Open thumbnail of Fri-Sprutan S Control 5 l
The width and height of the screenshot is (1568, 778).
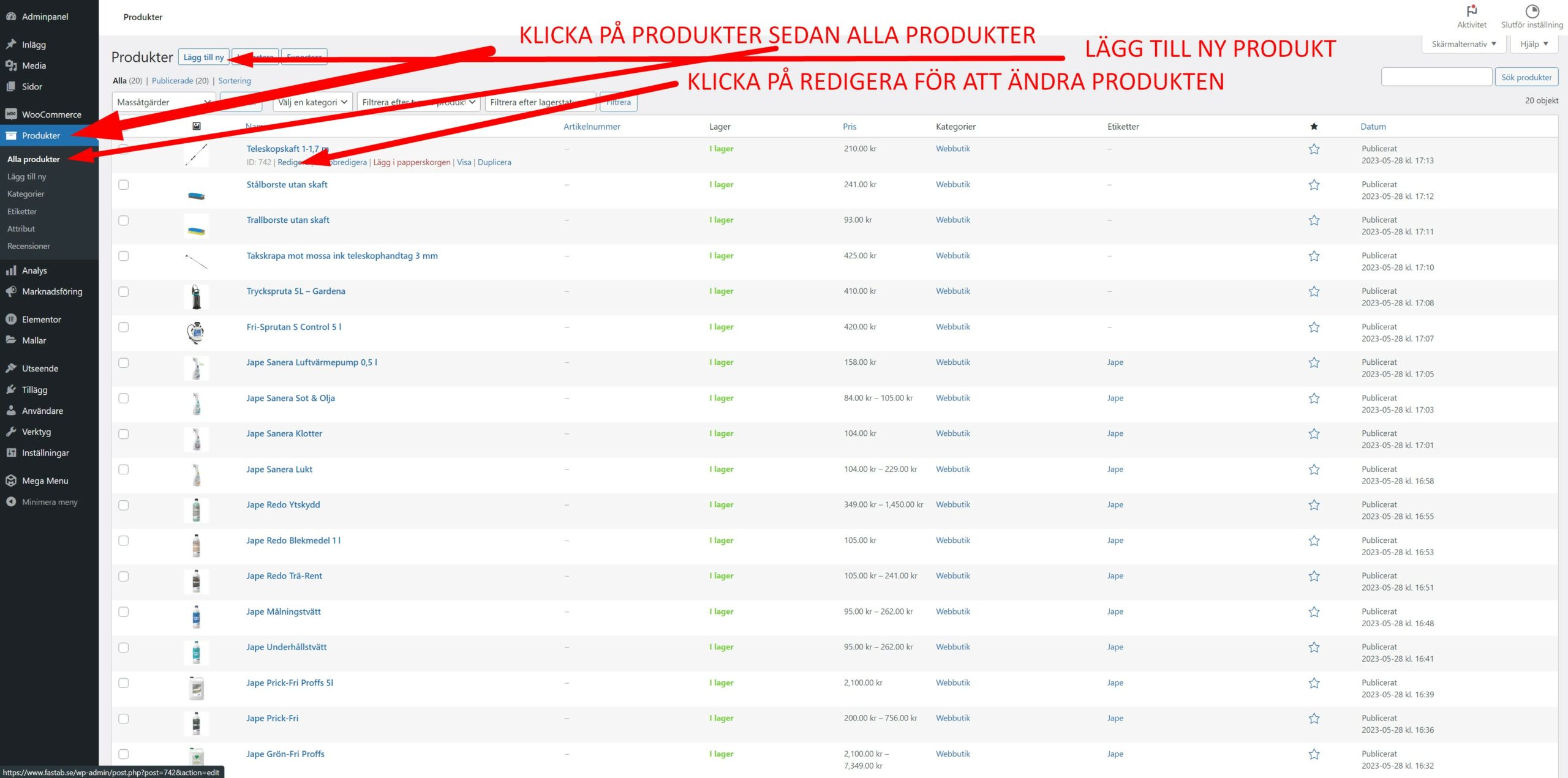tap(197, 332)
